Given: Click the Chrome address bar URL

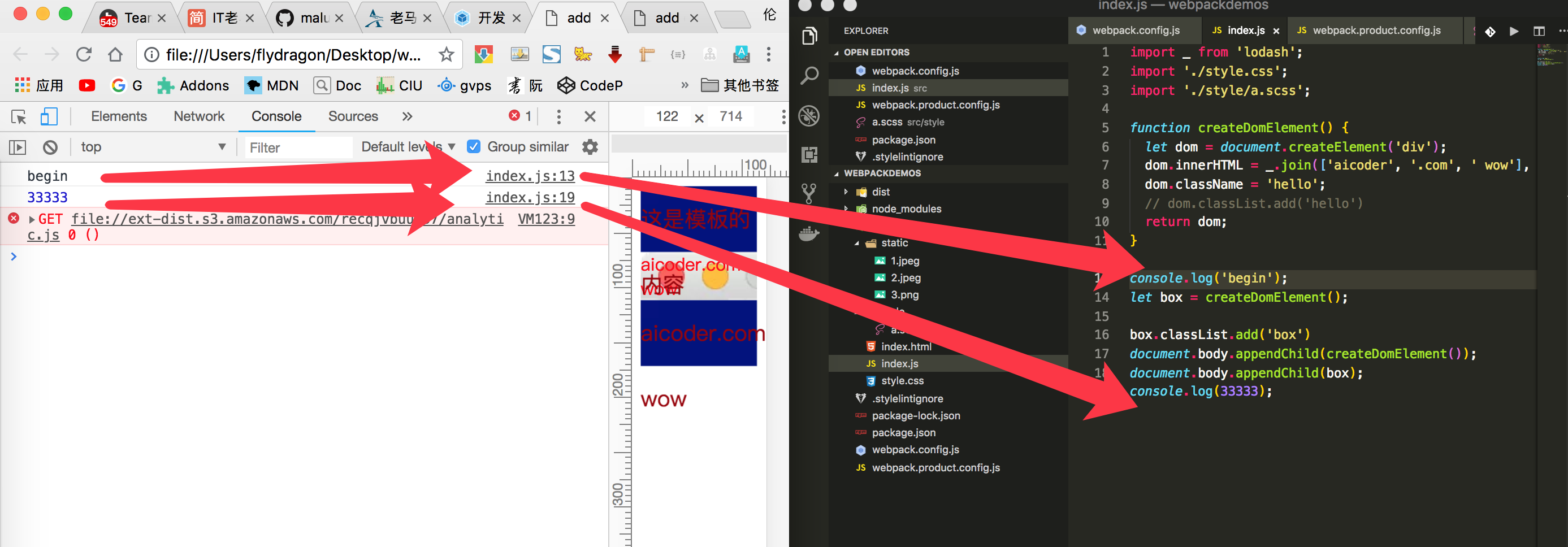Looking at the screenshot, I should pos(293,55).
